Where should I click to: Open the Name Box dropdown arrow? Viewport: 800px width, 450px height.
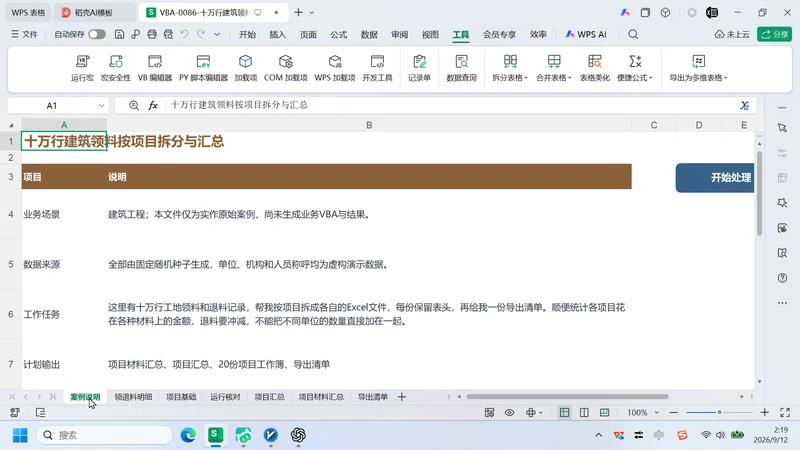click(101, 106)
